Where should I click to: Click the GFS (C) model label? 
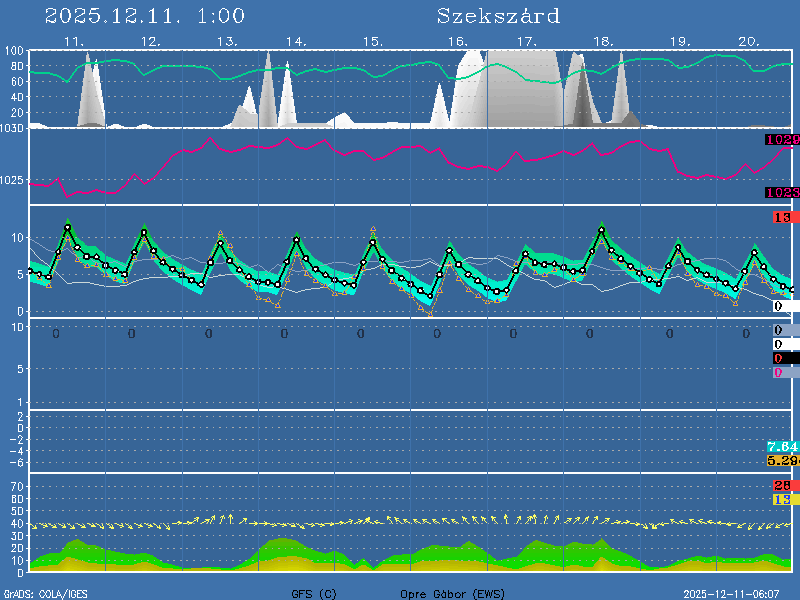tap(314, 594)
